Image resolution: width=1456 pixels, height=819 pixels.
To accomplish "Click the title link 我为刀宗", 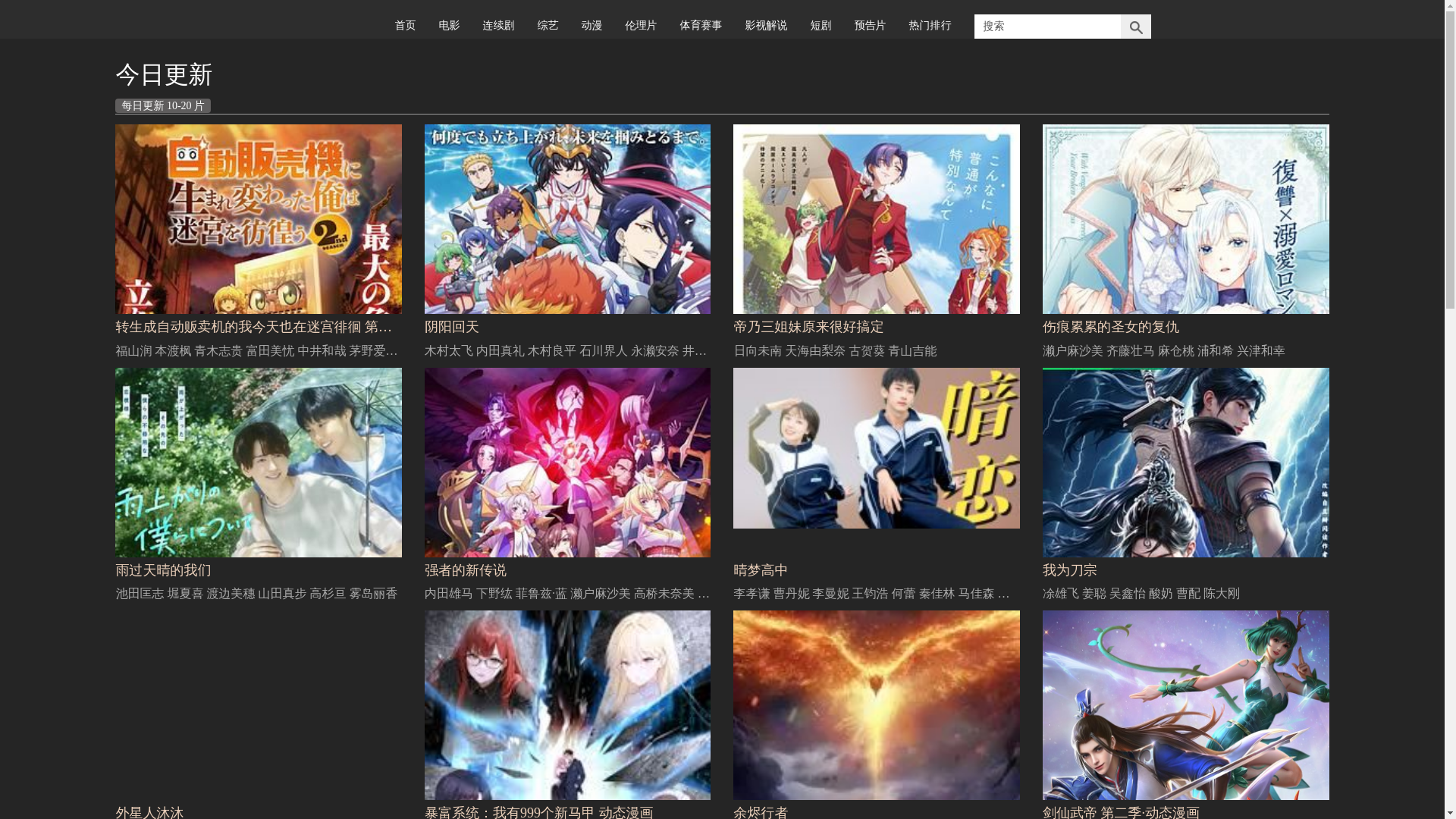I will [x=1070, y=570].
